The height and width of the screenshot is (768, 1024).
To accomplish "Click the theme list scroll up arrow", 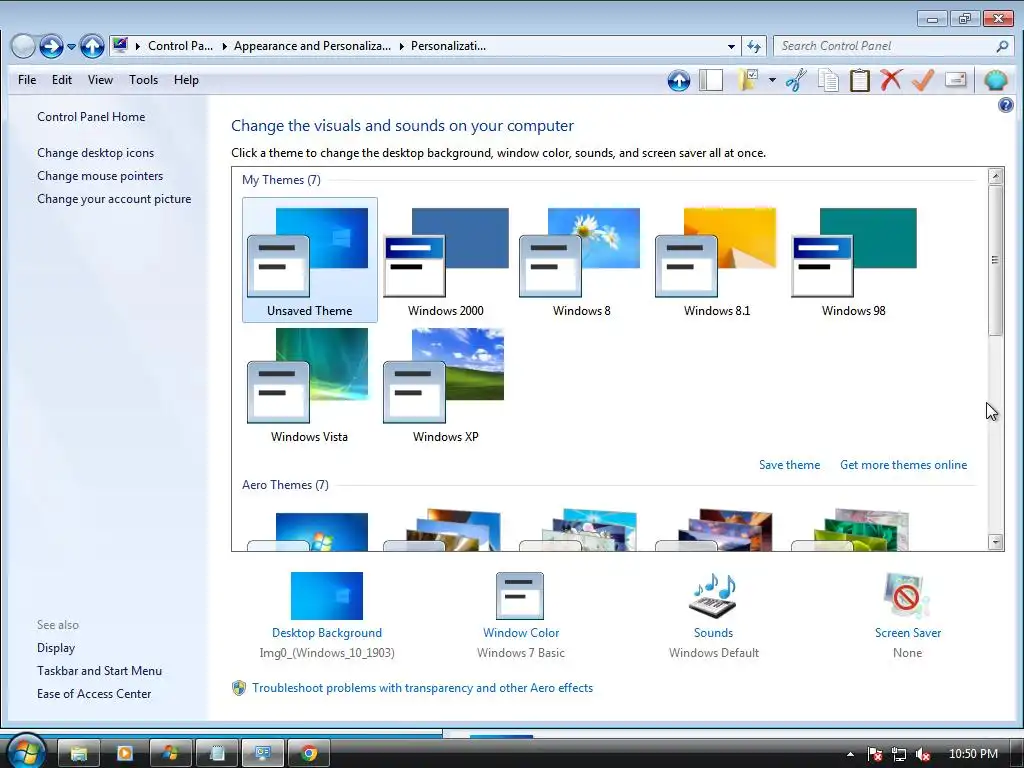I will pos(995,176).
